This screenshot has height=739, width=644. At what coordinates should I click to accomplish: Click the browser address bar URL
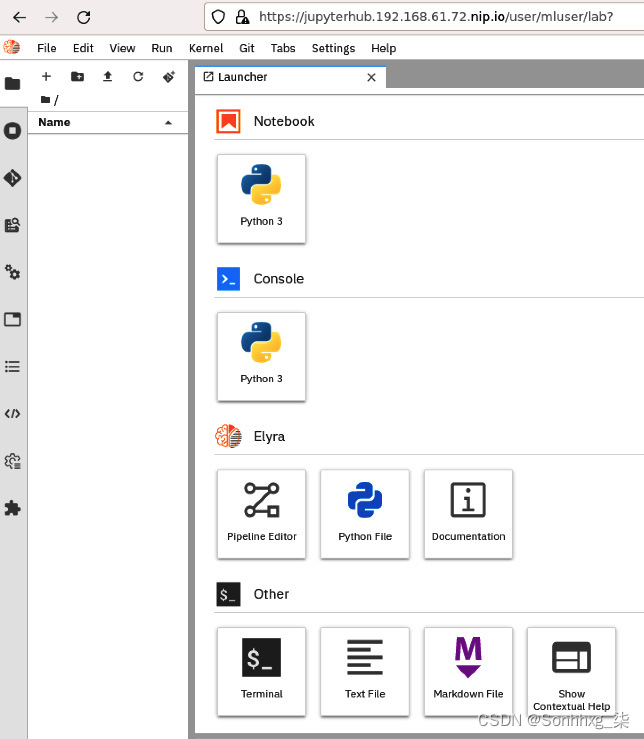point(436,17)
